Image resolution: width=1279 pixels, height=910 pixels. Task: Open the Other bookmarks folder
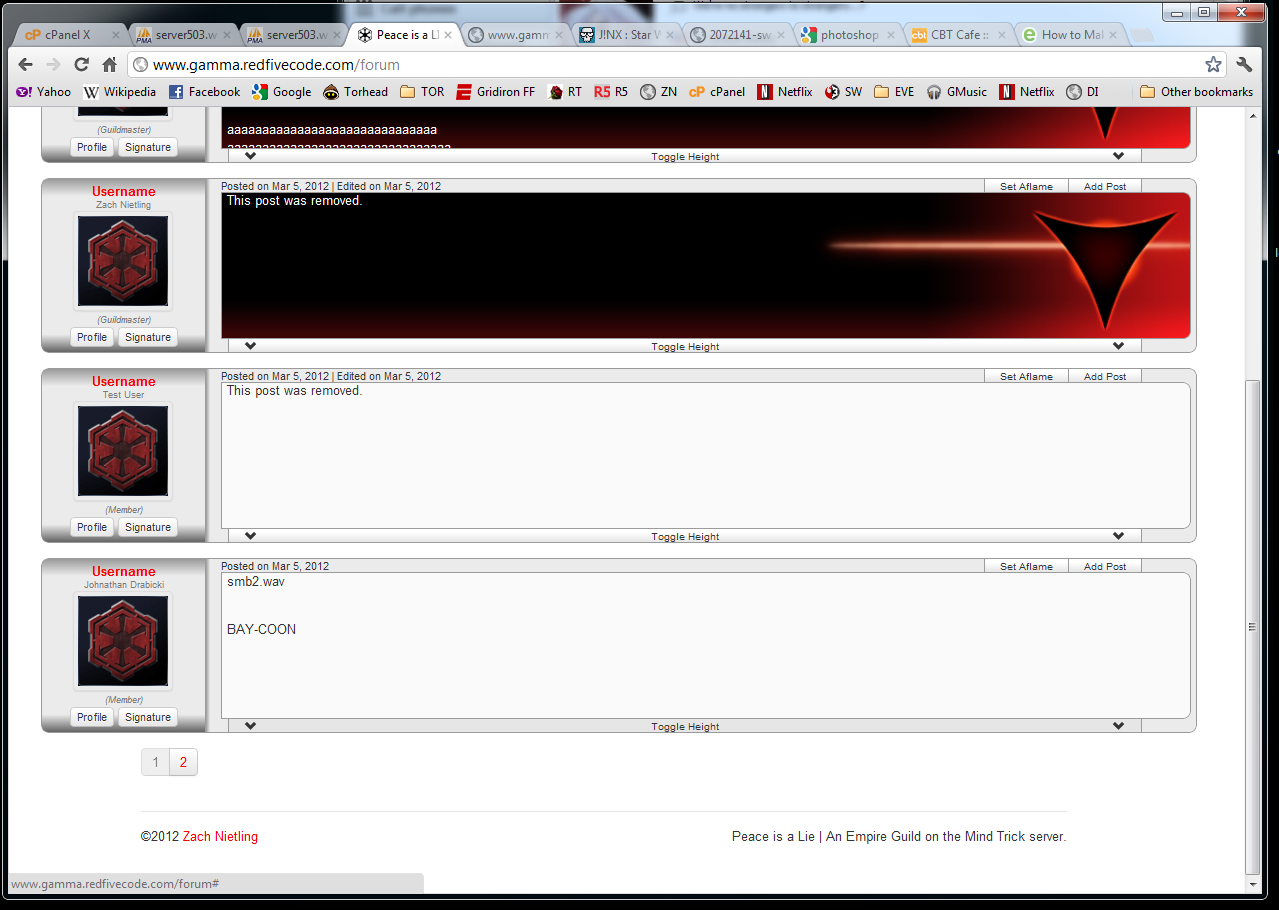coord(1196,92)
